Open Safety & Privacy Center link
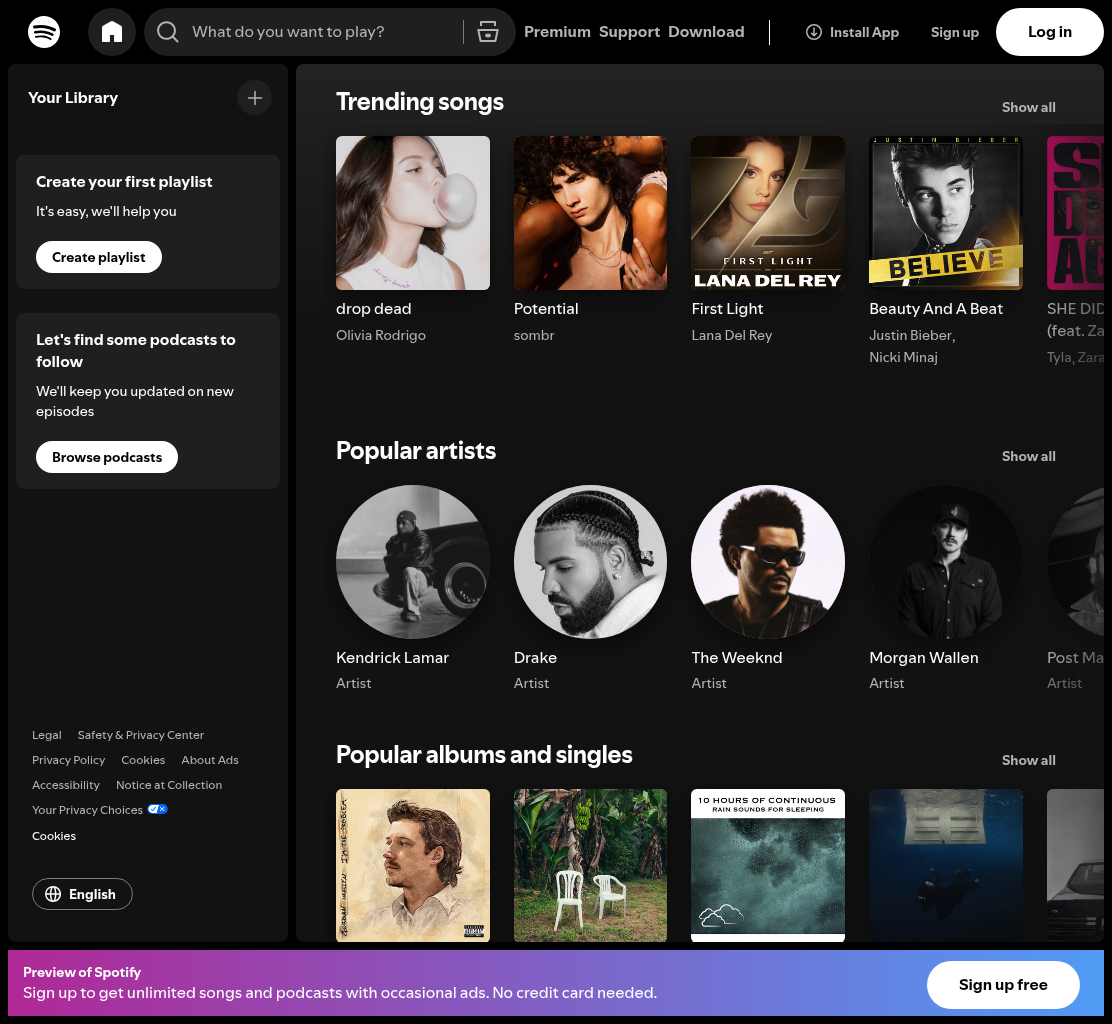Viewport: 1112px width, 1024px height. pos(140,735)
